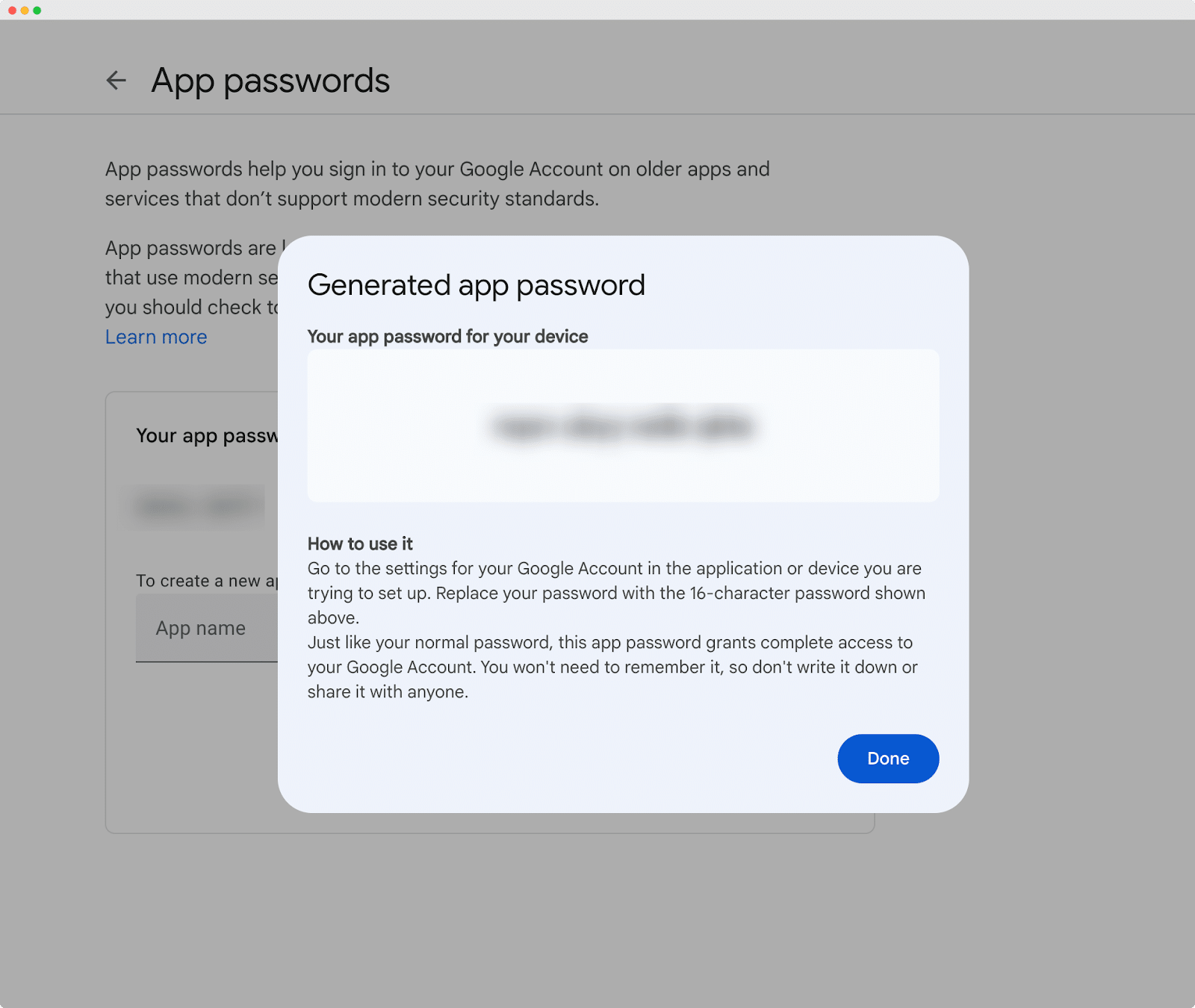Click the app password description paragraph
This screenshot has width=1195, height=1008.
(x=437, y=184)
